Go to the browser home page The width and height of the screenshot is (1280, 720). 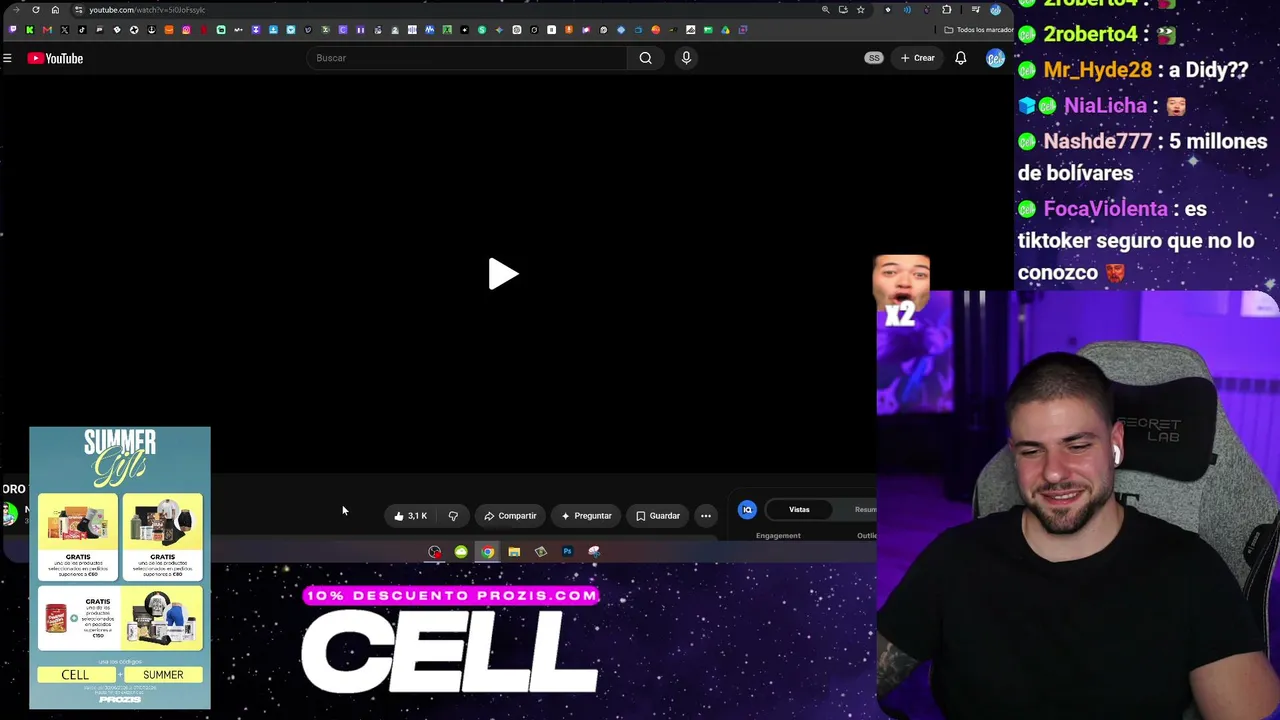point(55,10)
